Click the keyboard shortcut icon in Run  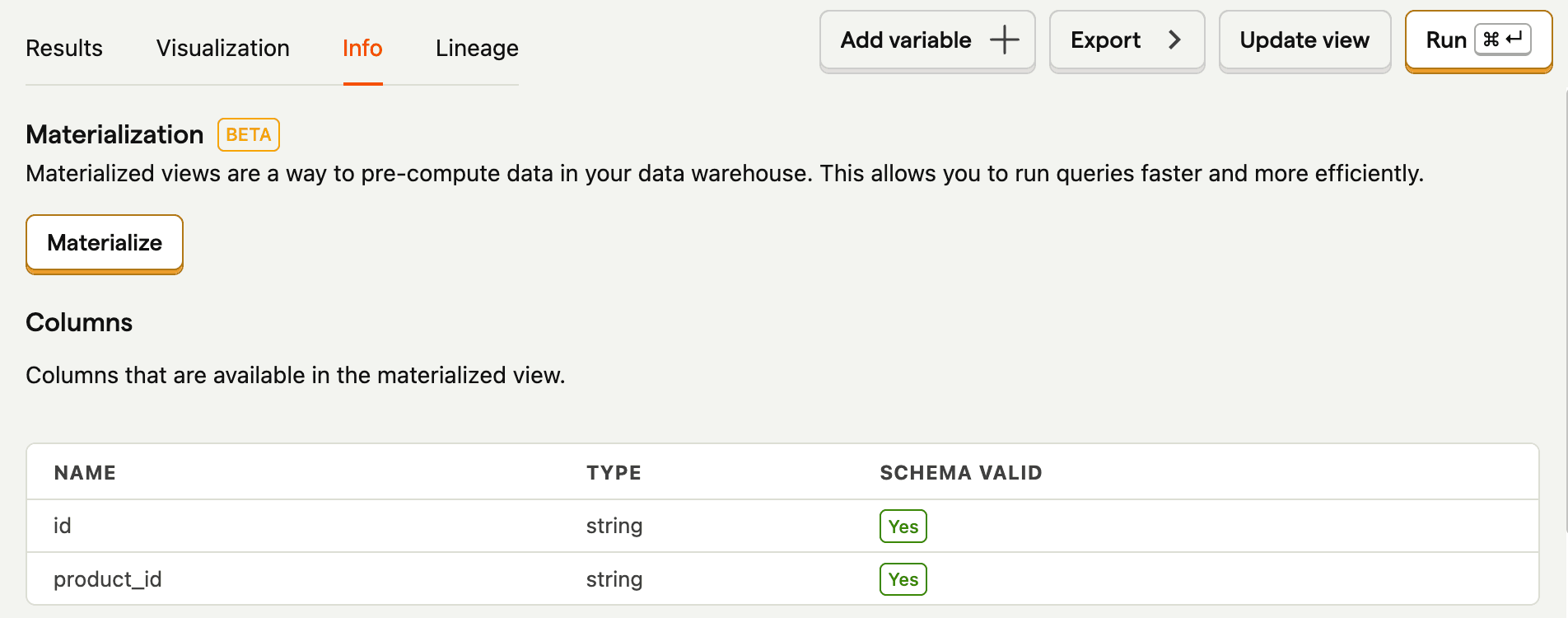click(1502, 40)
